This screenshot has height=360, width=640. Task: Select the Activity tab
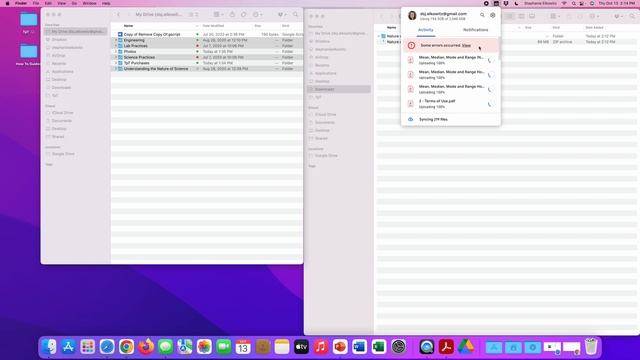click(x=426, y=30)
